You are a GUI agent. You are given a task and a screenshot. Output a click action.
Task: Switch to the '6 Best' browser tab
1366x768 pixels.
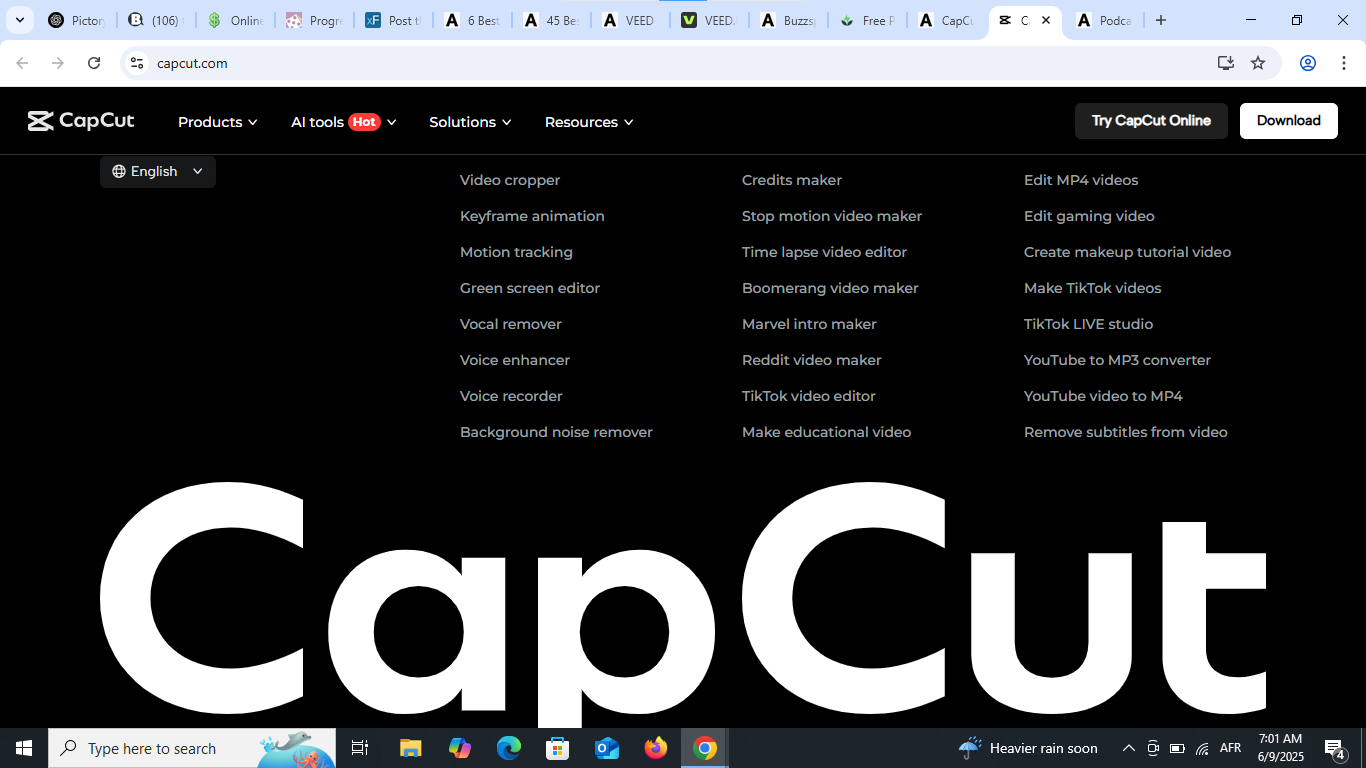pos(472,20)
